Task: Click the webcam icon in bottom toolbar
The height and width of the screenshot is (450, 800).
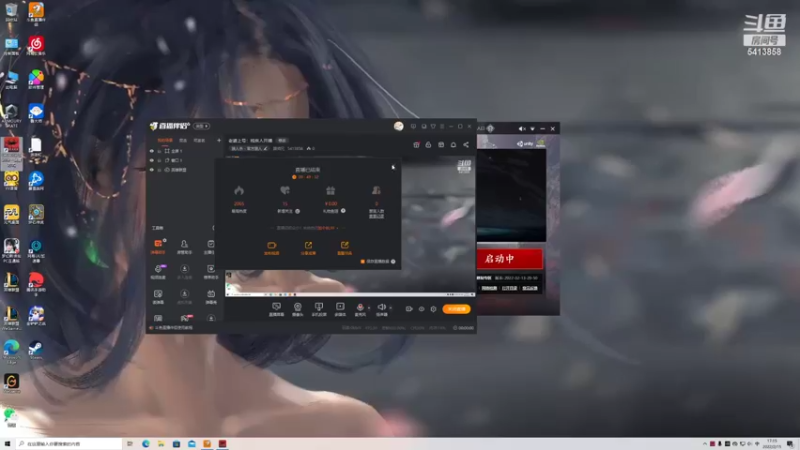Action: click(x=297, y=307)
